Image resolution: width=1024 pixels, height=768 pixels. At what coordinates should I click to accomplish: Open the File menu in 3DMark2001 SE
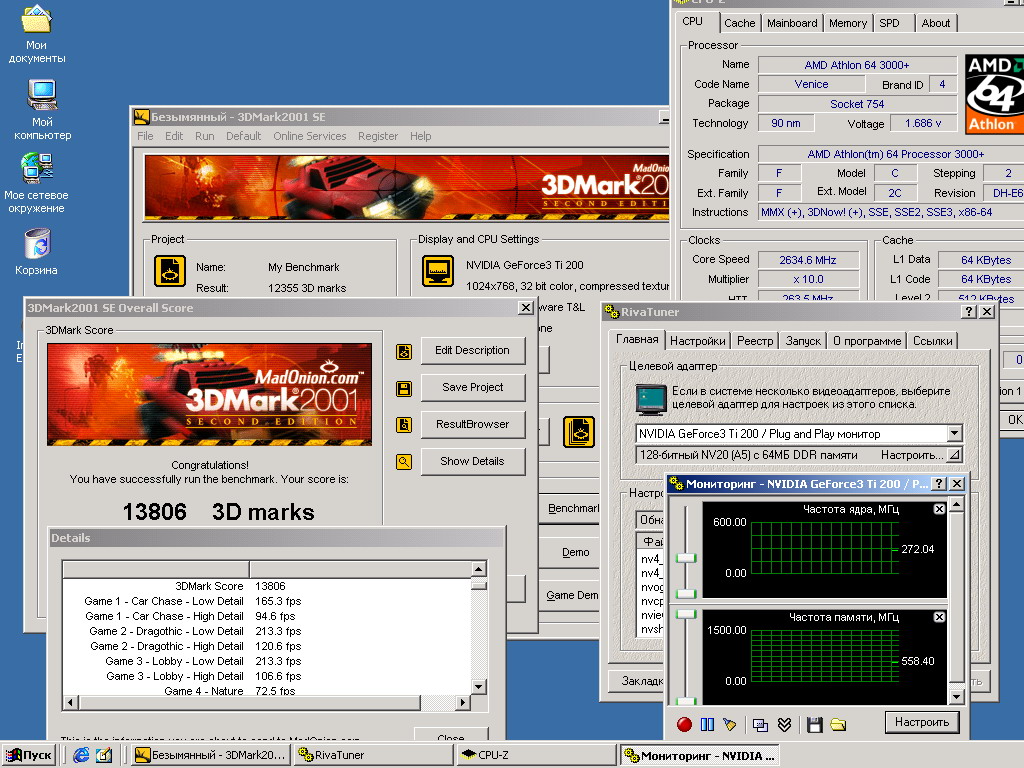(x=145, y=136)
